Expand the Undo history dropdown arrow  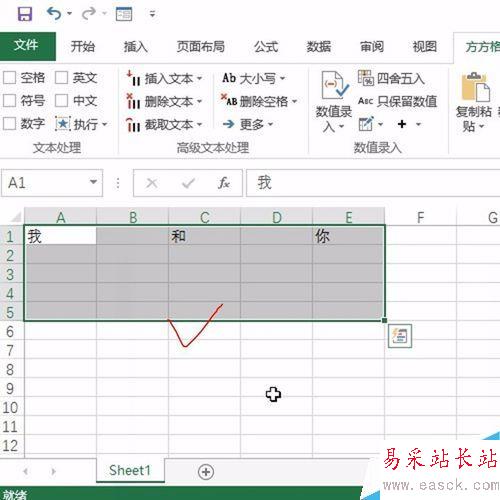click(x=70, y=14)
